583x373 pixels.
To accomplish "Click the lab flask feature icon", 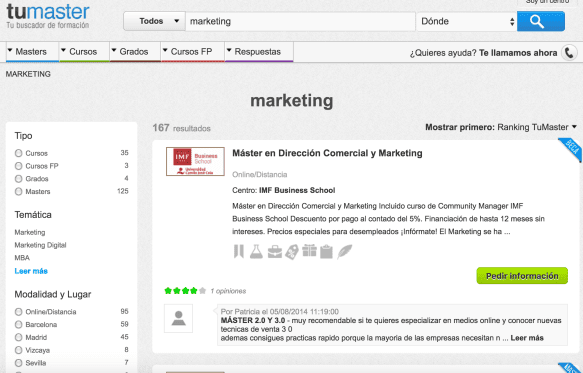I will tap(256, 252).
